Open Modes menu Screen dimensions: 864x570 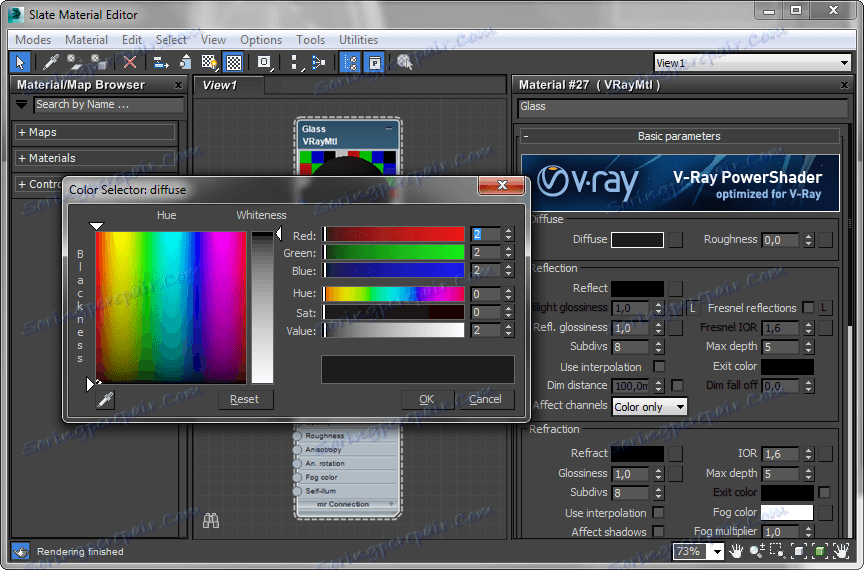(33, 40)
